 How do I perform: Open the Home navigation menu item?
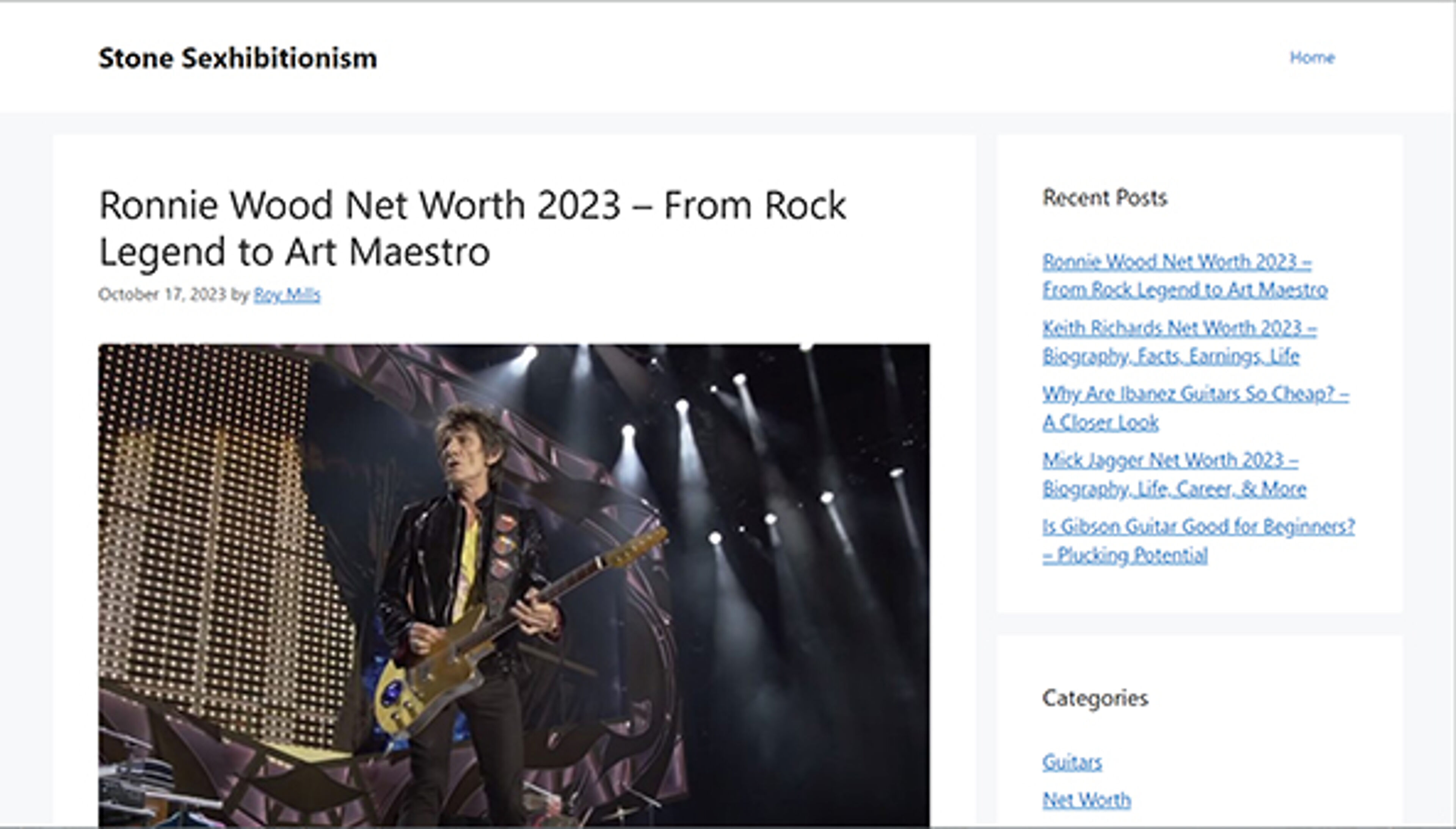(1312, 58)
